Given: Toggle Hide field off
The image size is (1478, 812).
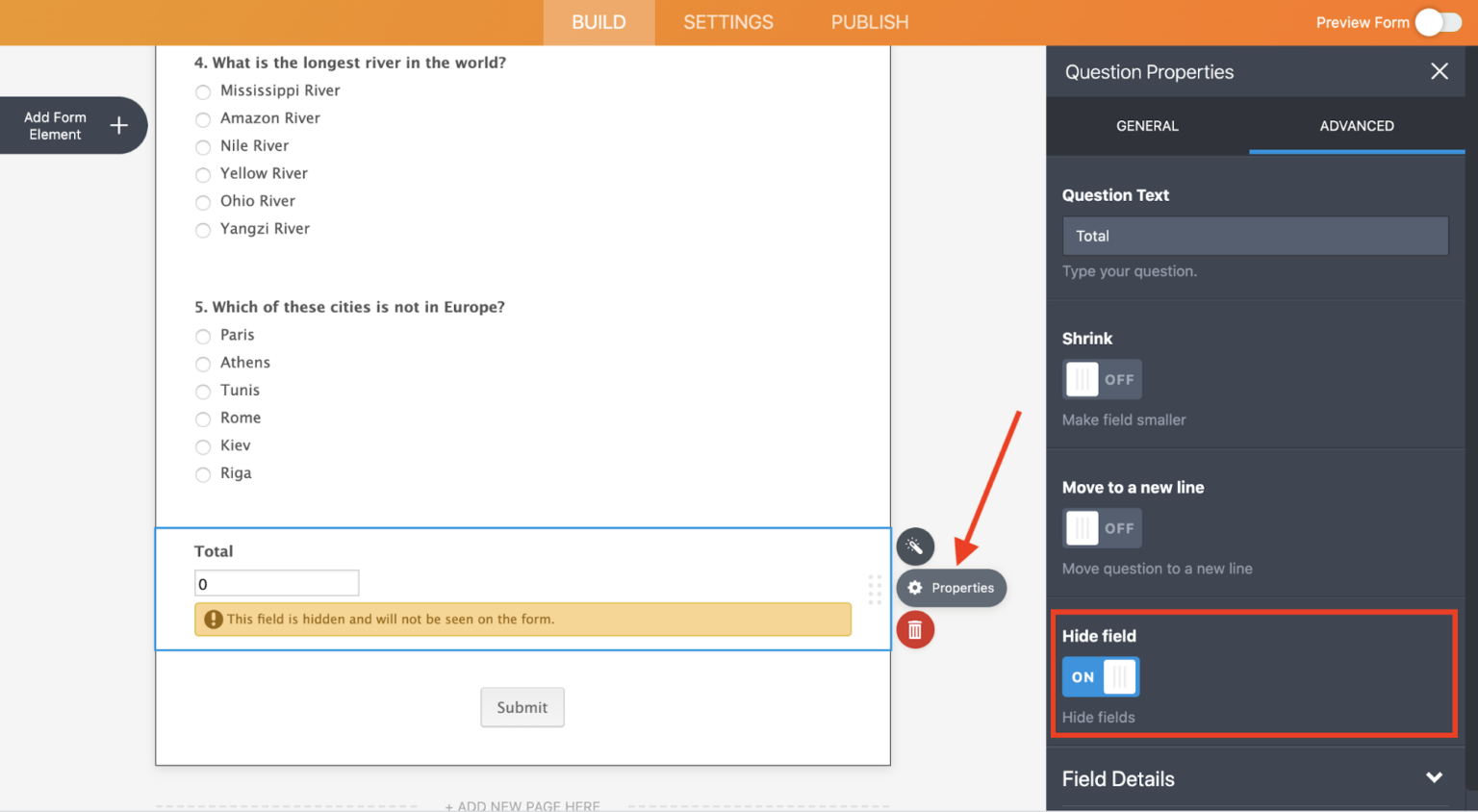Looking at the screenshot, I should tap(1100, 676).
